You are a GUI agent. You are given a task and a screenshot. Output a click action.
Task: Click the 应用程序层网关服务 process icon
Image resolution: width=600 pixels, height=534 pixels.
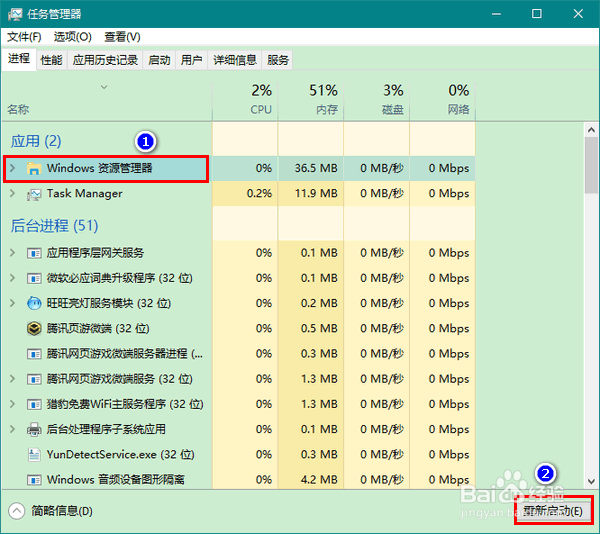tap(34, 253)
